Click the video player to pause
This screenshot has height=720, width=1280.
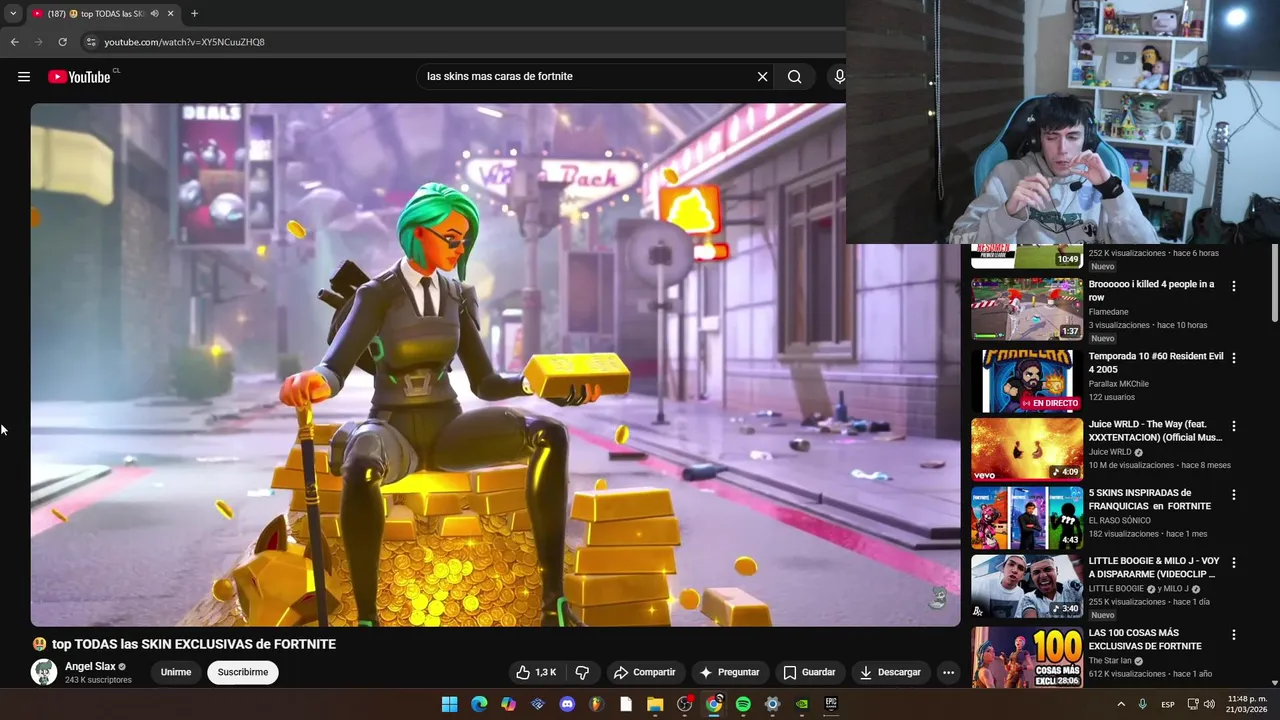click(x=495, y=365)
